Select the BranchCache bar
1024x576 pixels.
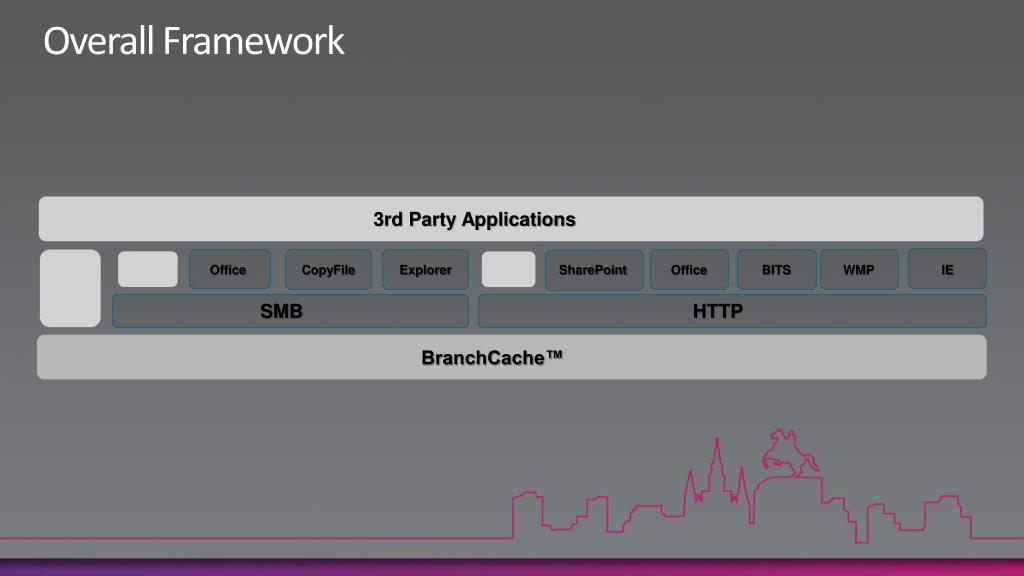(x=511, y=357)
